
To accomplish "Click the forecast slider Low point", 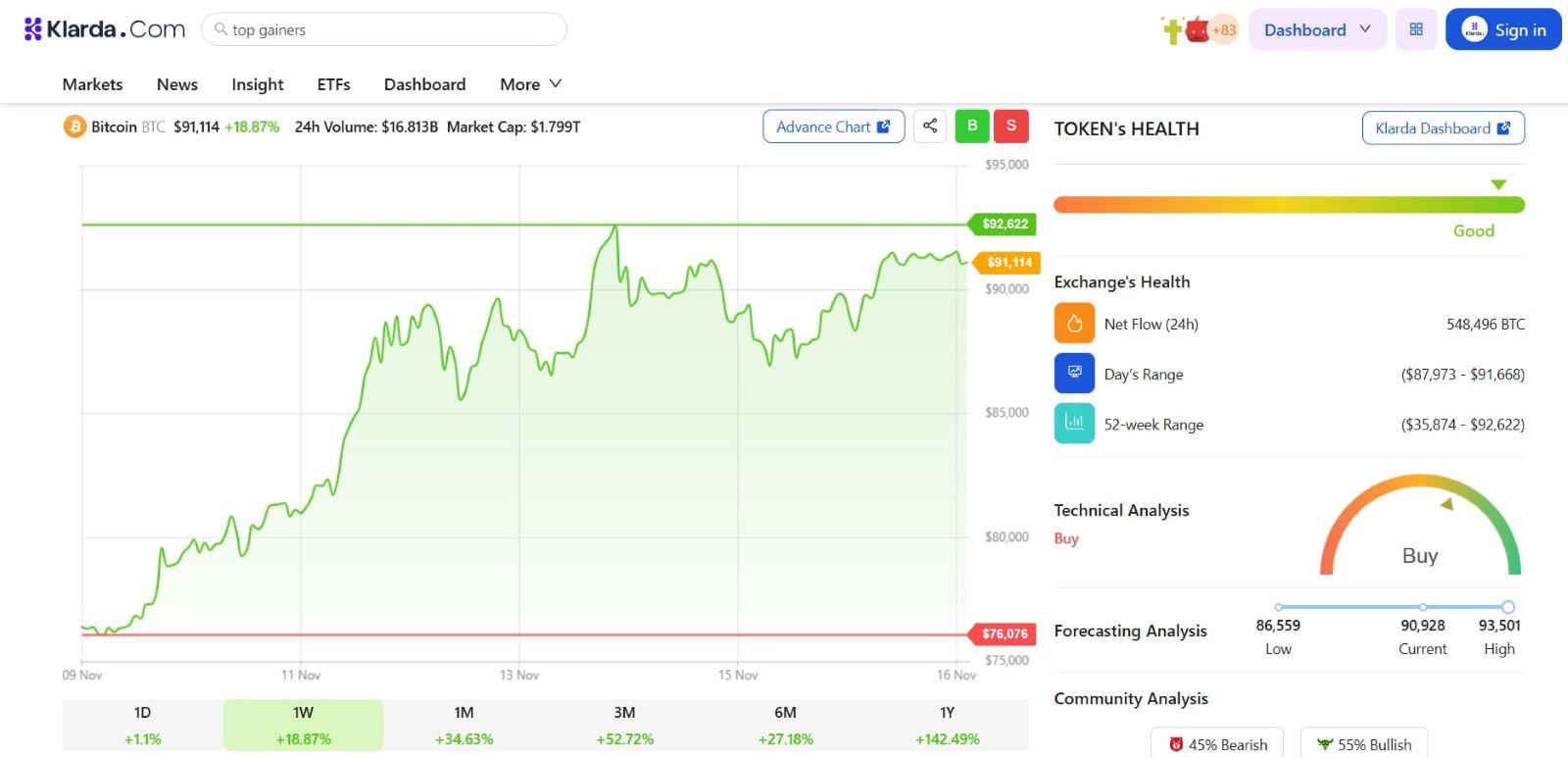I will point(1278,607).
